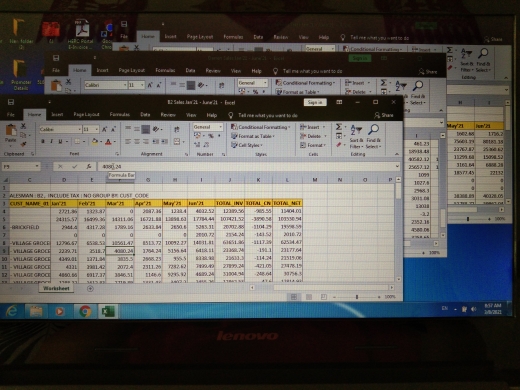
Task: Click the Insert Function fx icon
Action: pos(89,166)
